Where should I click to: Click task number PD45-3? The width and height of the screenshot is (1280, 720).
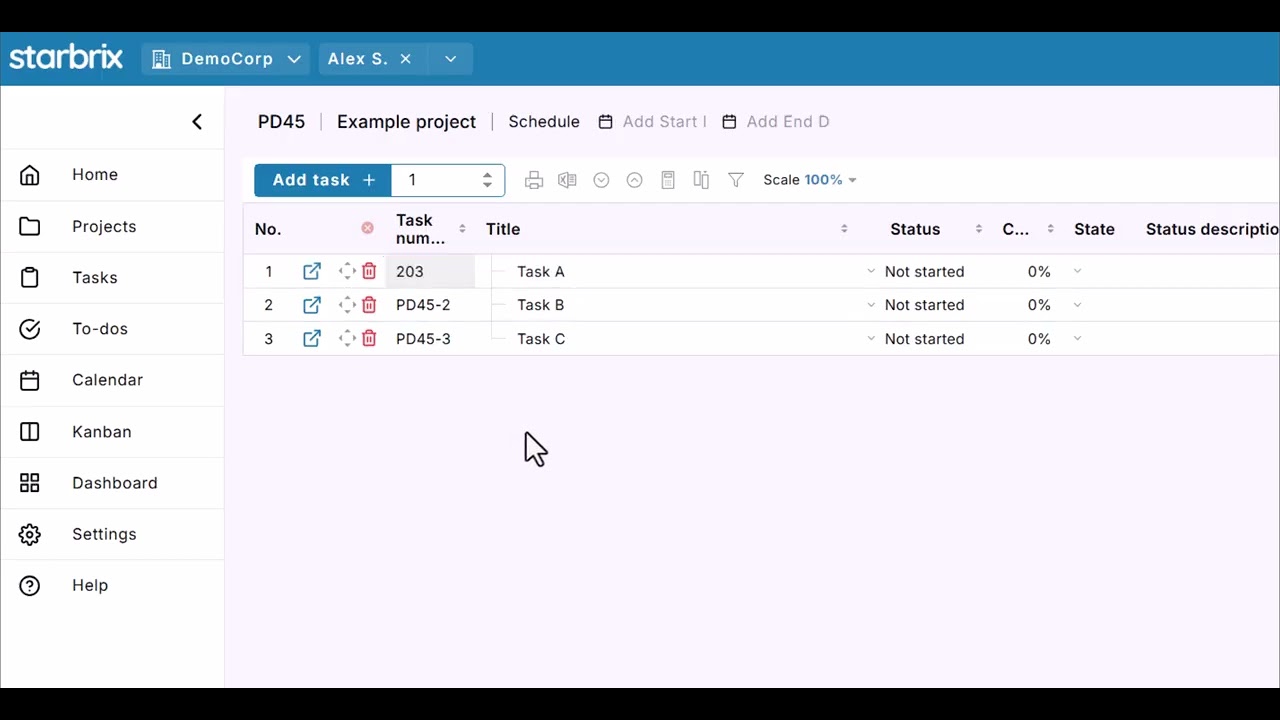click(x=423, y=339)
